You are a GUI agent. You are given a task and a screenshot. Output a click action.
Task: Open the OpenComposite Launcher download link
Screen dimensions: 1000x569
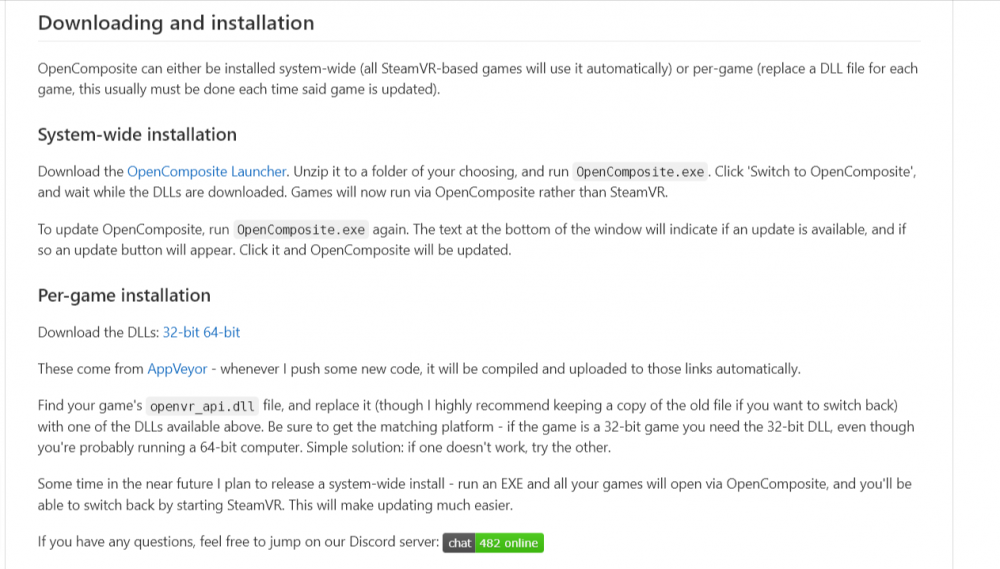point(207,172)
